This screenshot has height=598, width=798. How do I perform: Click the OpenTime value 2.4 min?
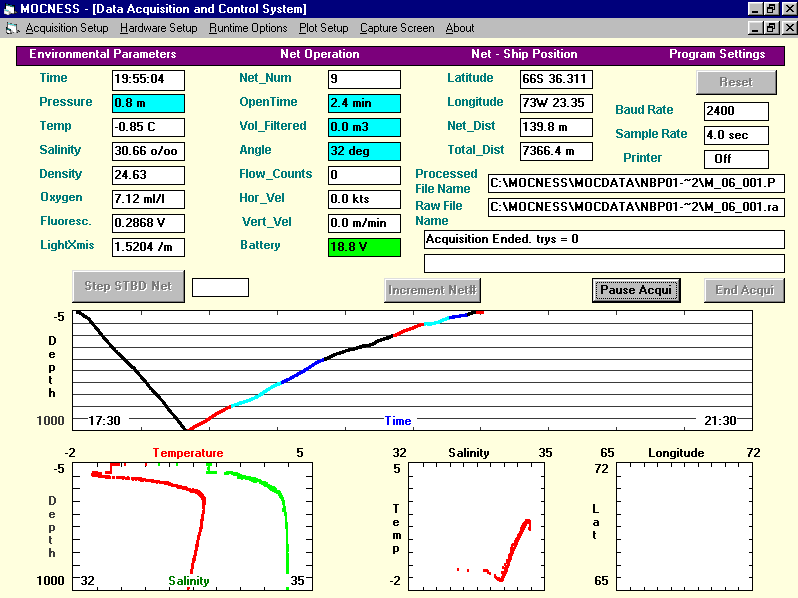click(x=364, y=103)
